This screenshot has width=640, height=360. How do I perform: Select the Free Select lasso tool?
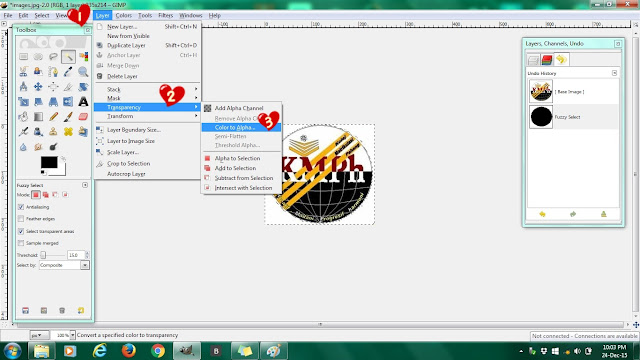pyautogui.click(x=53, y=57)
